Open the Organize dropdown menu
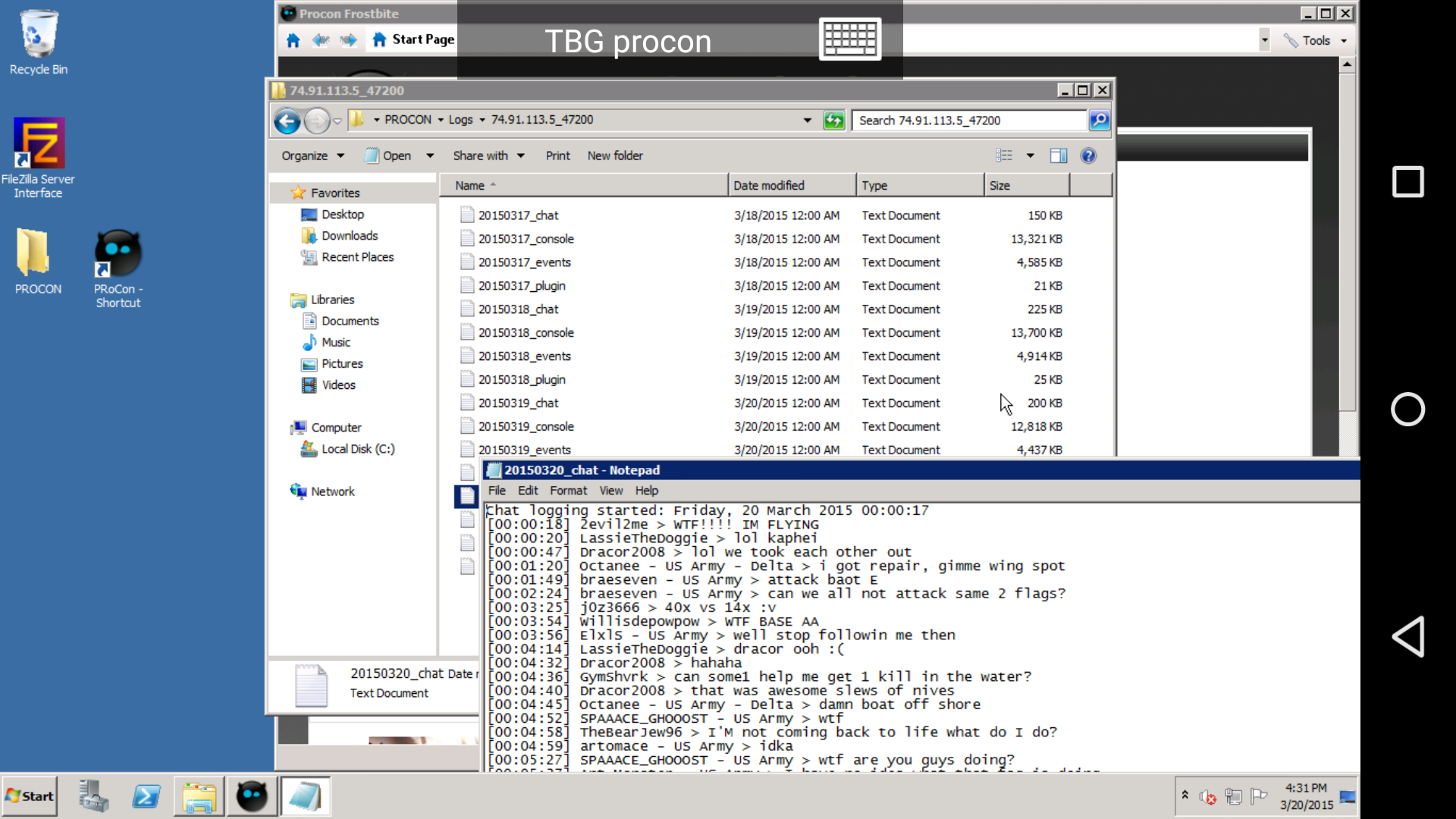Viewport: 1456px width, 819px height. coord(312,155)
